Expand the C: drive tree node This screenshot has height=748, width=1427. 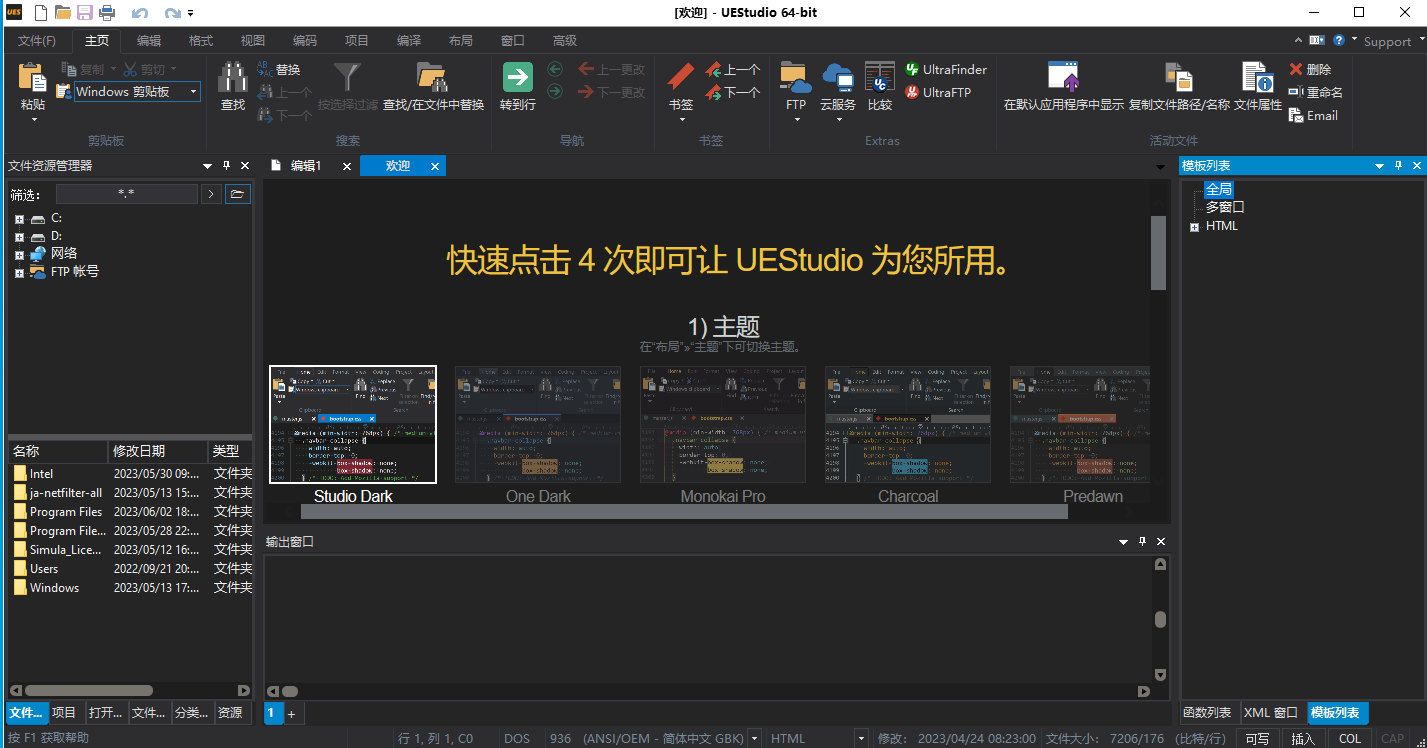pos(18,218)
